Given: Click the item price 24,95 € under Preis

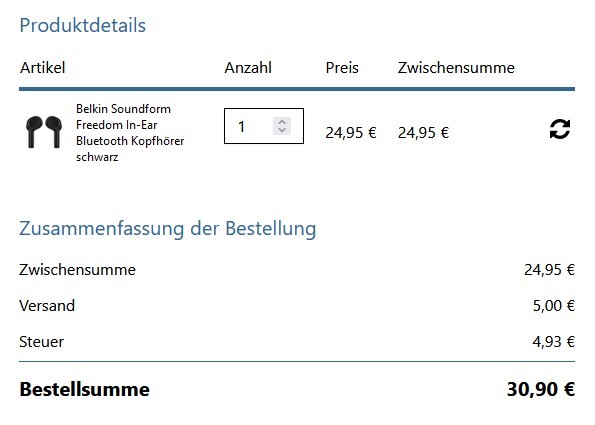Looking at the screenshot, I should (x=351, y=133).
